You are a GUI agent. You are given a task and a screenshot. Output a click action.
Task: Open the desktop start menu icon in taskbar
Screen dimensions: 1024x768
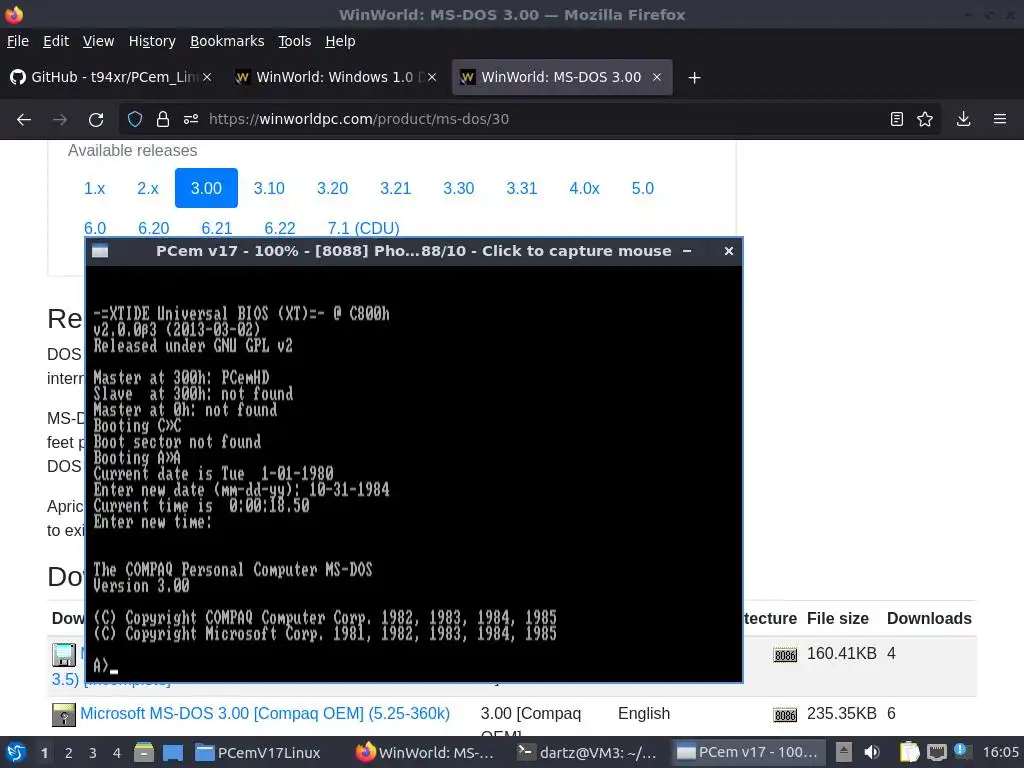tap(16, 752)
